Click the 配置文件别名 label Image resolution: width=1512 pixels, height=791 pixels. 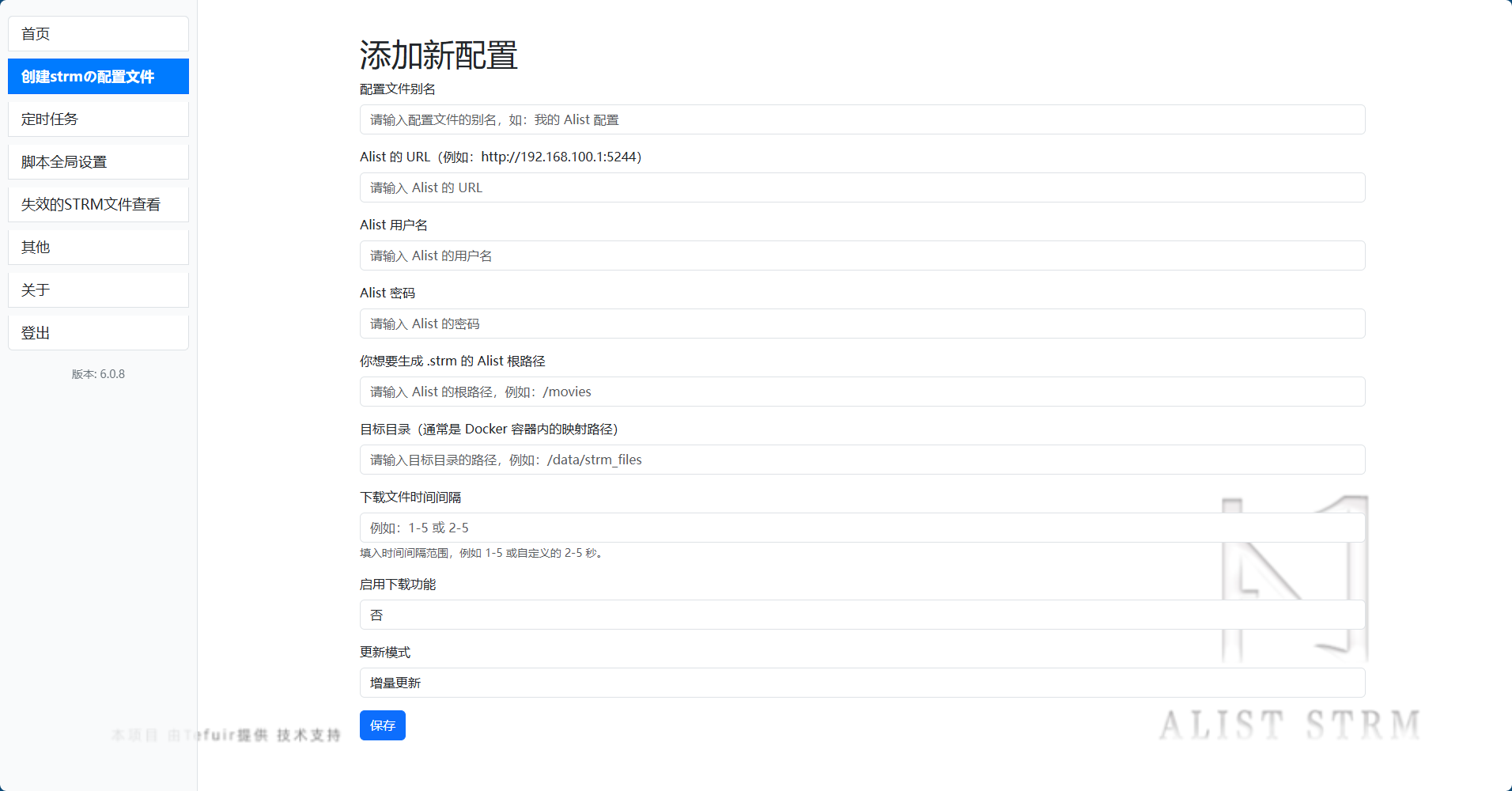(398, 89)
